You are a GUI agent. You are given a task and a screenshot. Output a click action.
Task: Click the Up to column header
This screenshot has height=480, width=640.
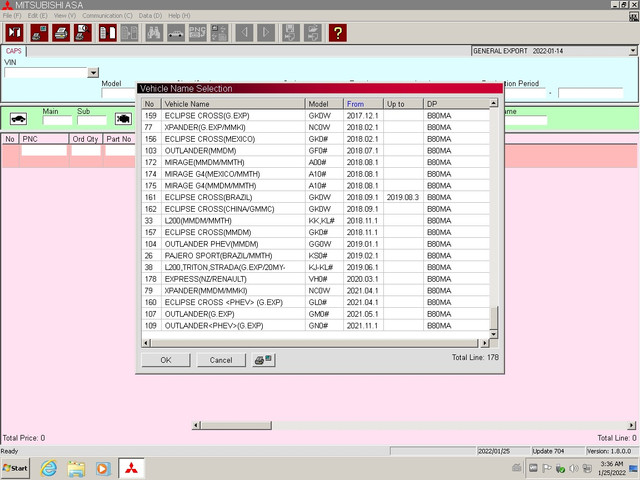(403, 104)
